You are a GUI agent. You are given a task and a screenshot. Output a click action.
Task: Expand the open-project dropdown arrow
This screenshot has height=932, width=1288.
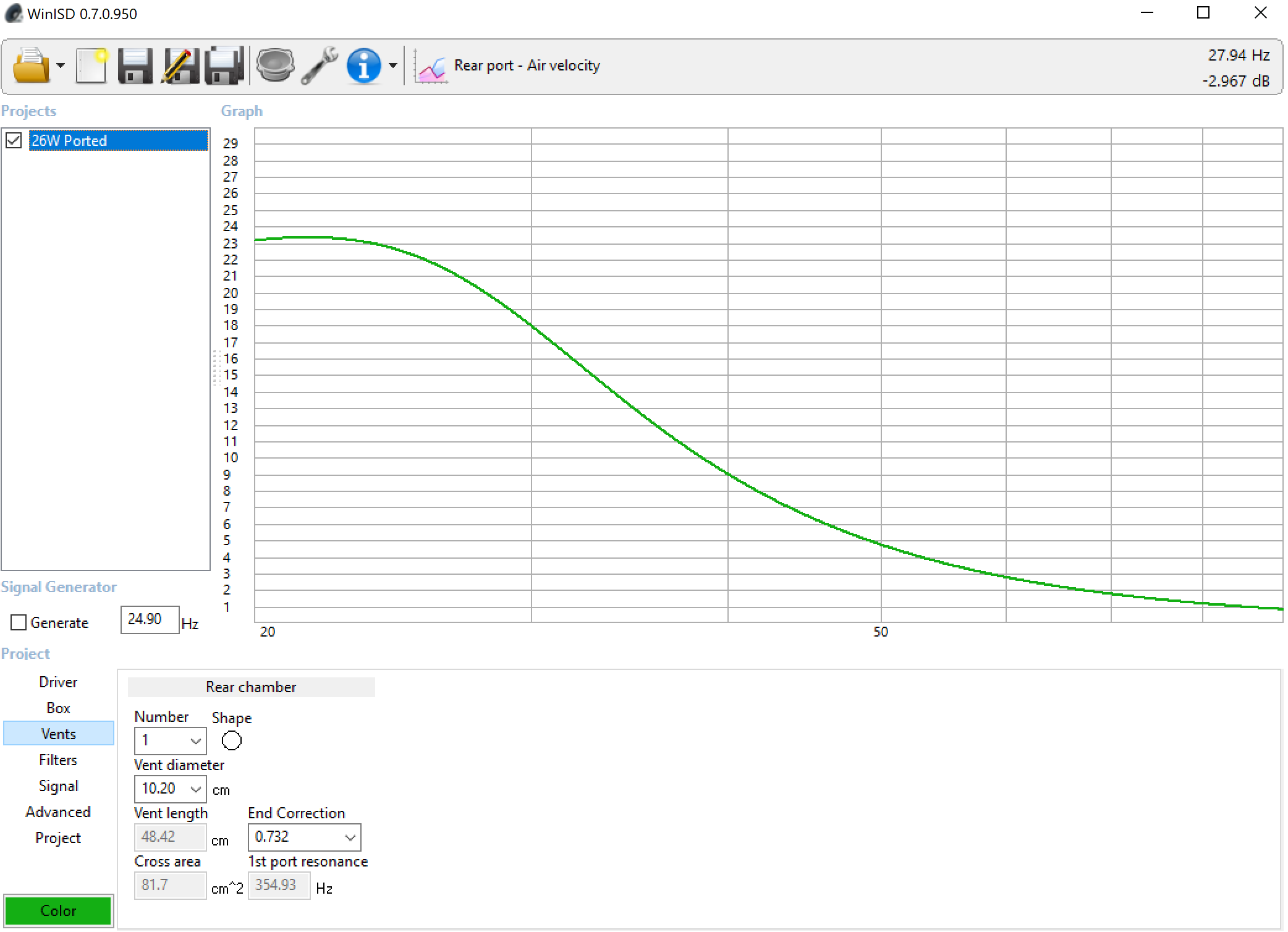(61, 66)
